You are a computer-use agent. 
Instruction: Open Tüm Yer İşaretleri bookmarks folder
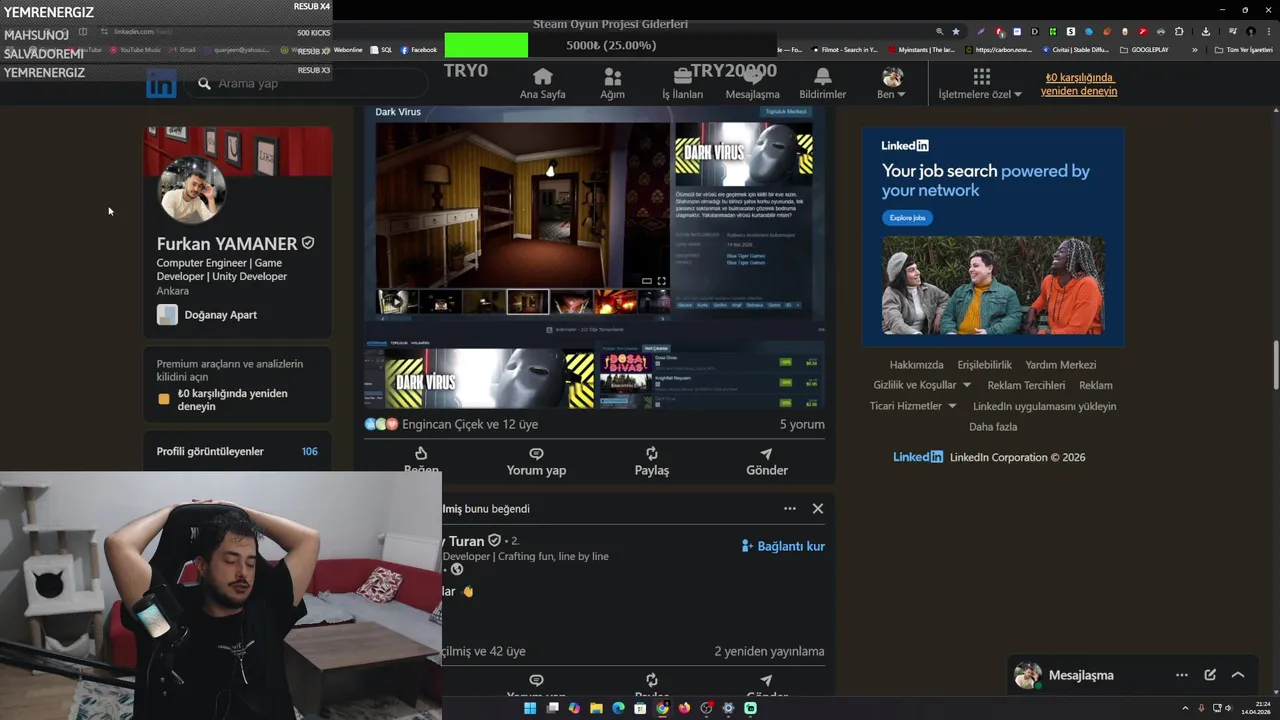(1243, 49)
